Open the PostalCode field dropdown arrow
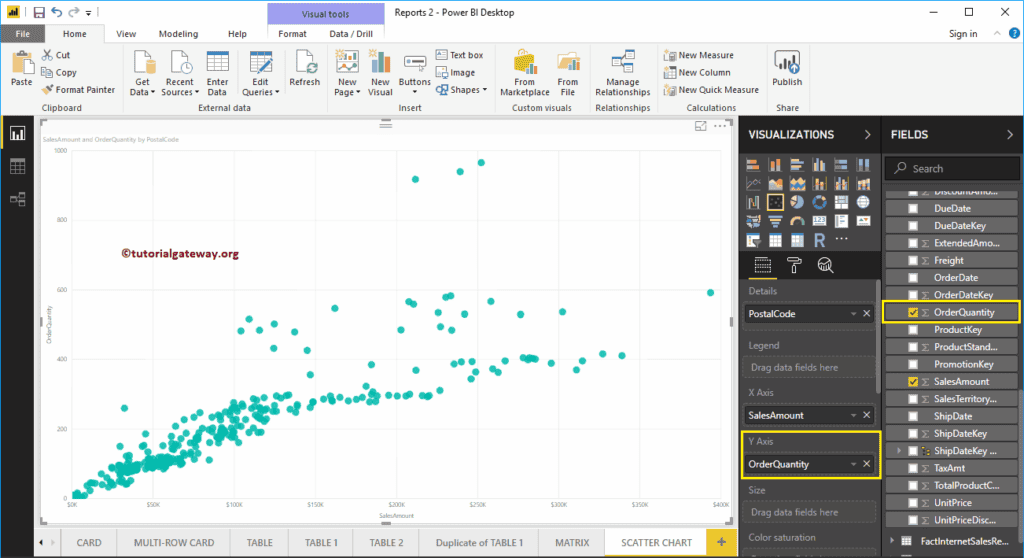The width and height of the screenshot is (1024, 558). pyautogui.click(x=853, y=314)
